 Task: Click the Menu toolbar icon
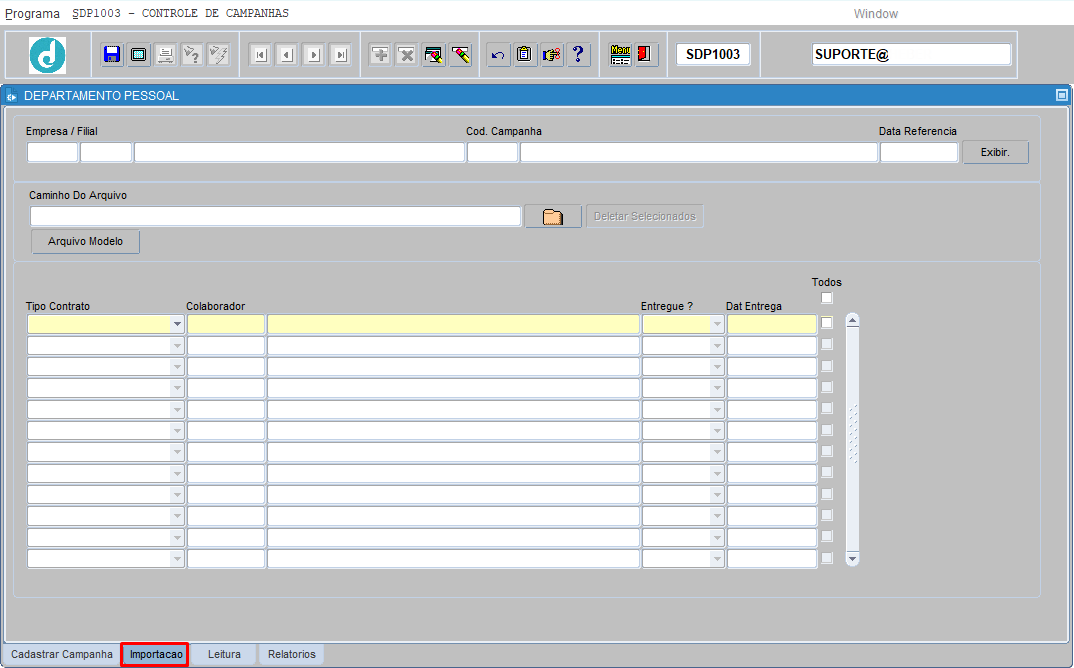point(620,54)
